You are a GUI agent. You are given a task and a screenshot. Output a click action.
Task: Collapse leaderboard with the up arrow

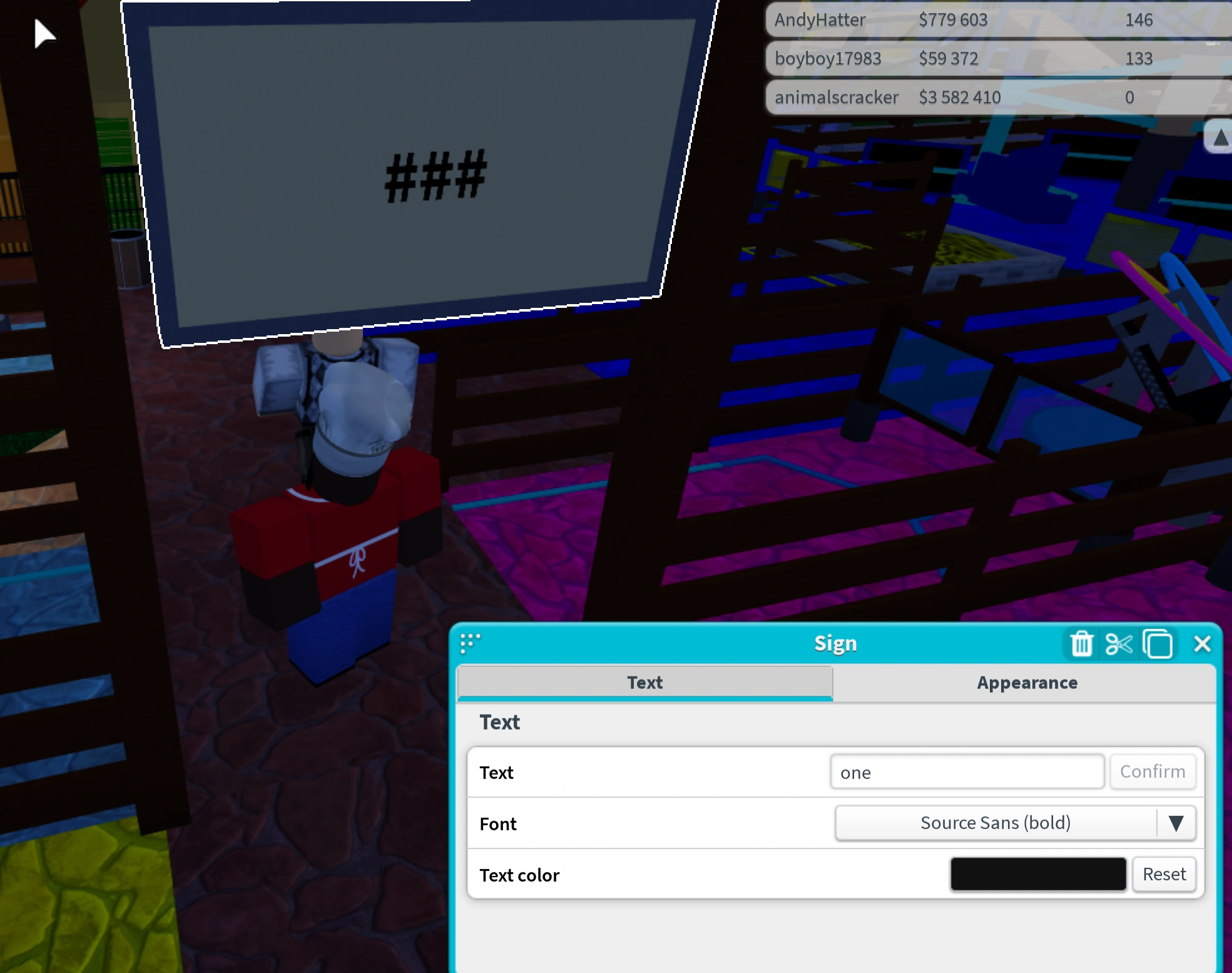coord(1219,137)
